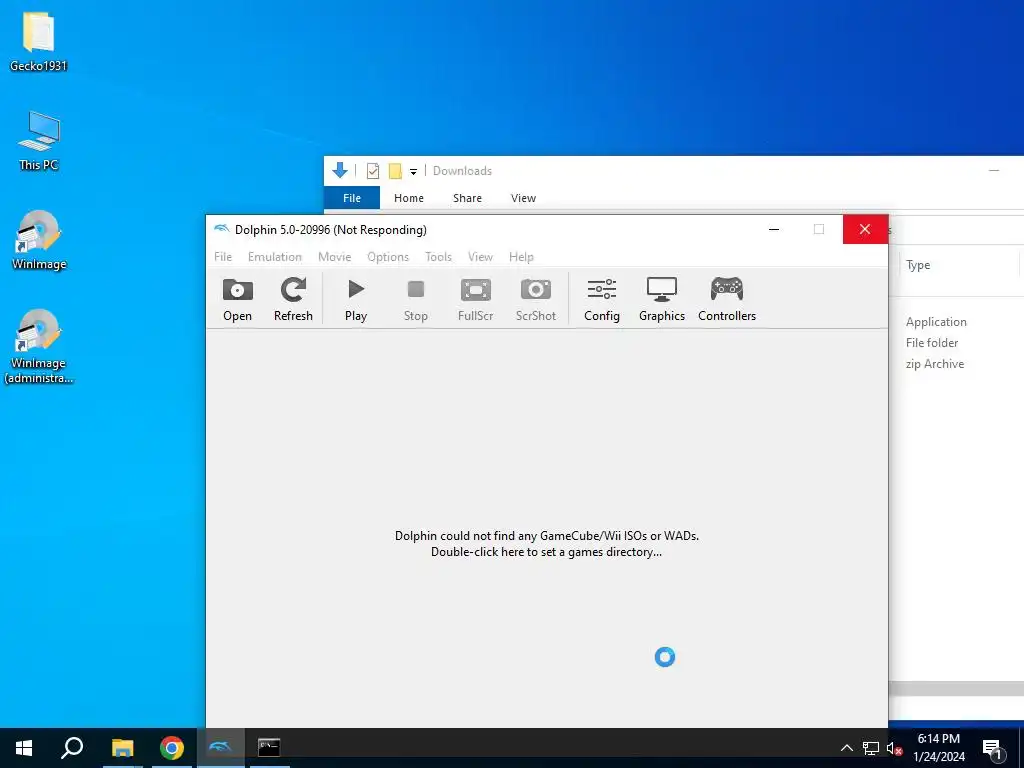Select the Gecko1931 folder on desktop
The height and width of the screenshot is (768, 1024).
(39, 41)
